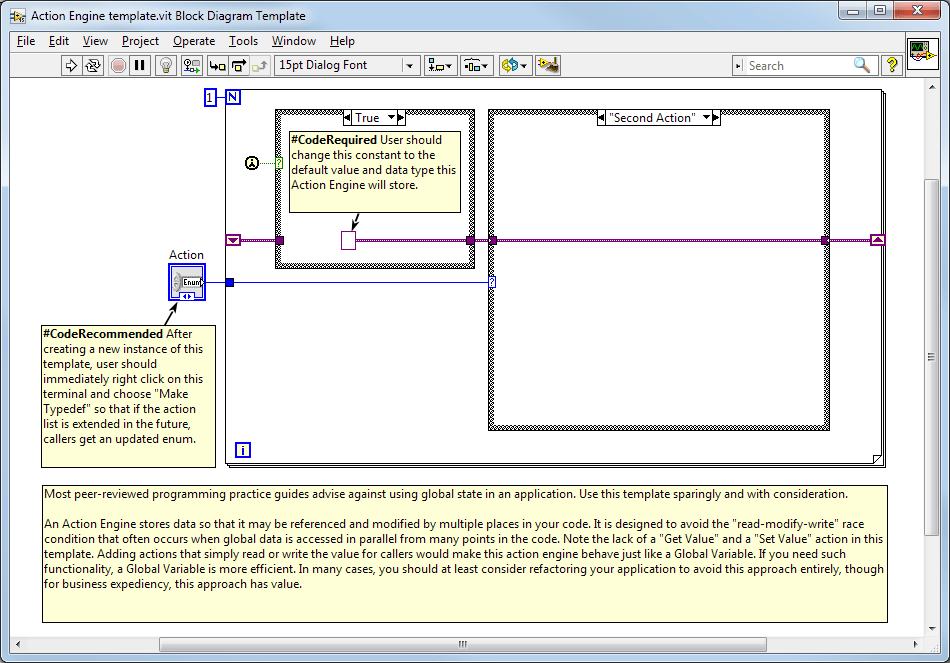Click the LabVIEW title bar icon
This screenshot has width=950, height=663.
click(18, 16)
